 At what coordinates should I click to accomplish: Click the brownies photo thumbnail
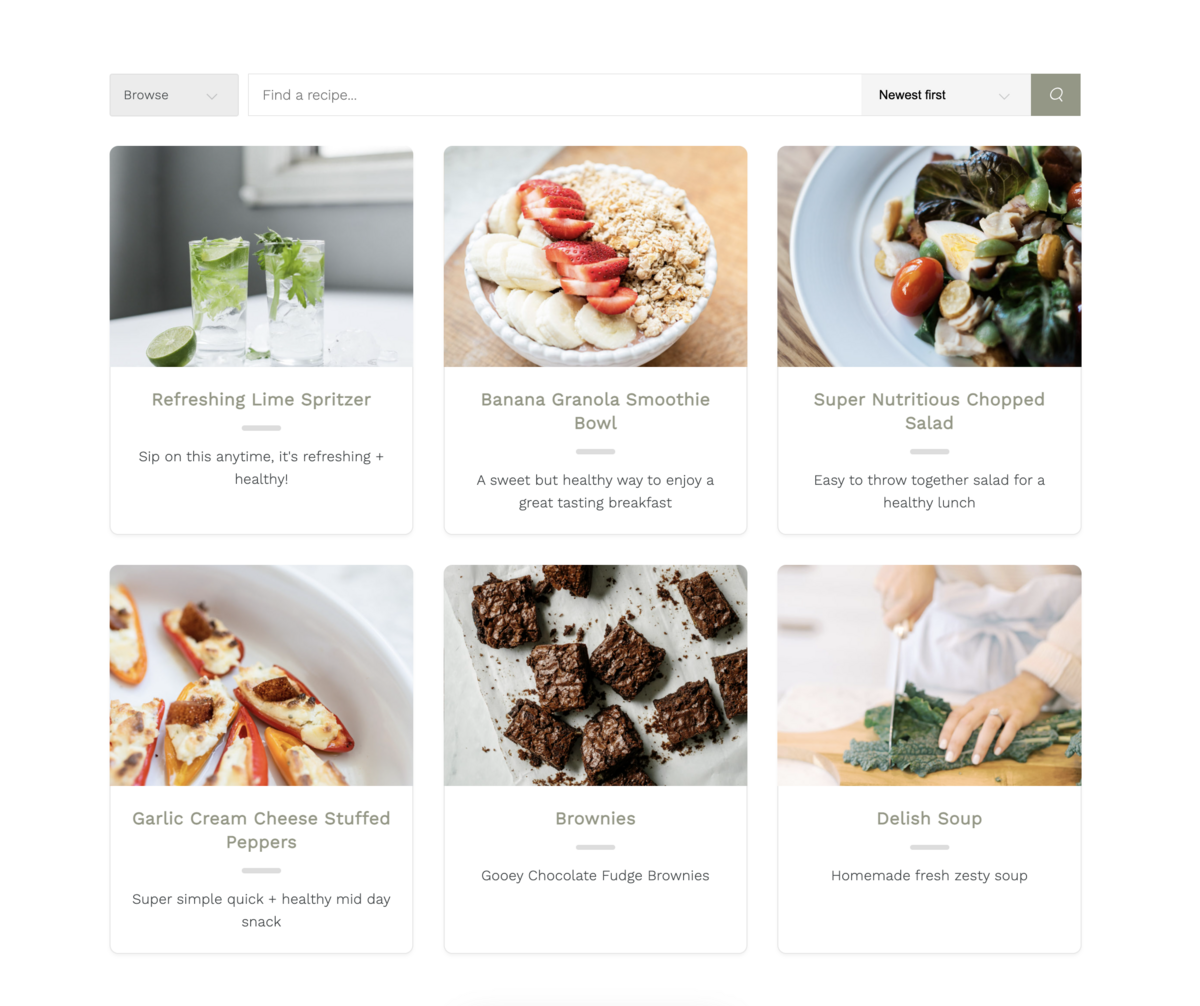coord(595,675)
